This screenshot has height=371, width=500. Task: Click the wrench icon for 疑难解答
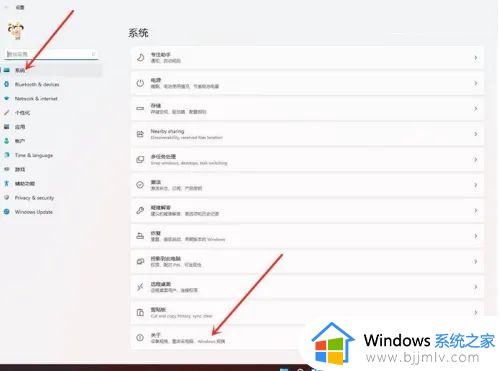tap(140, 211)
